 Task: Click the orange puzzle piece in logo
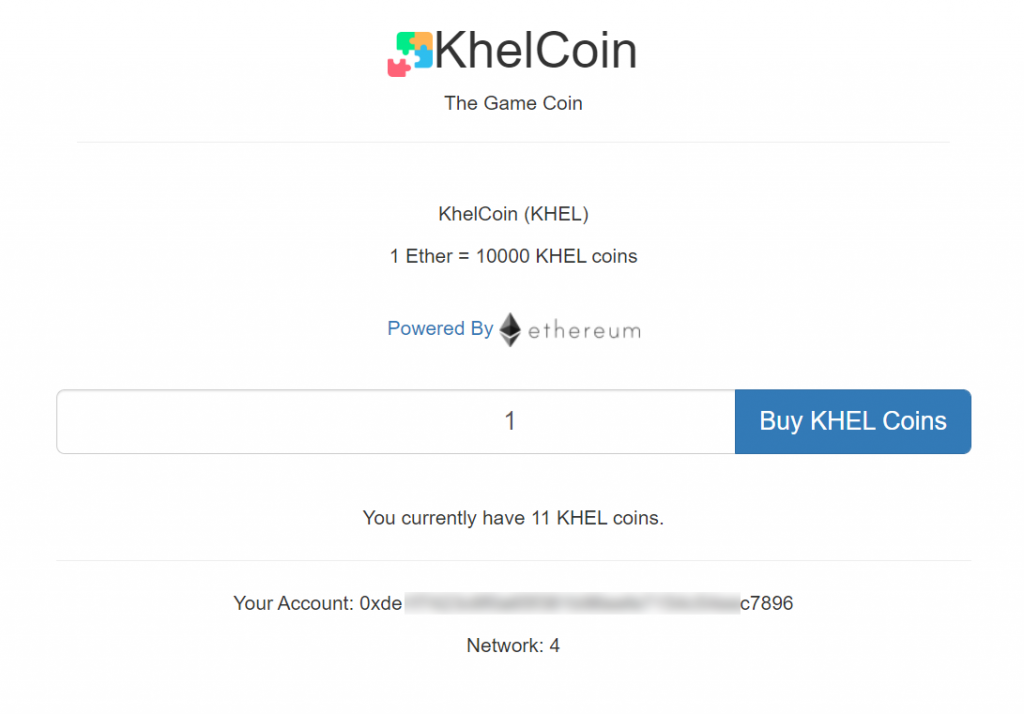pos(423,39)
